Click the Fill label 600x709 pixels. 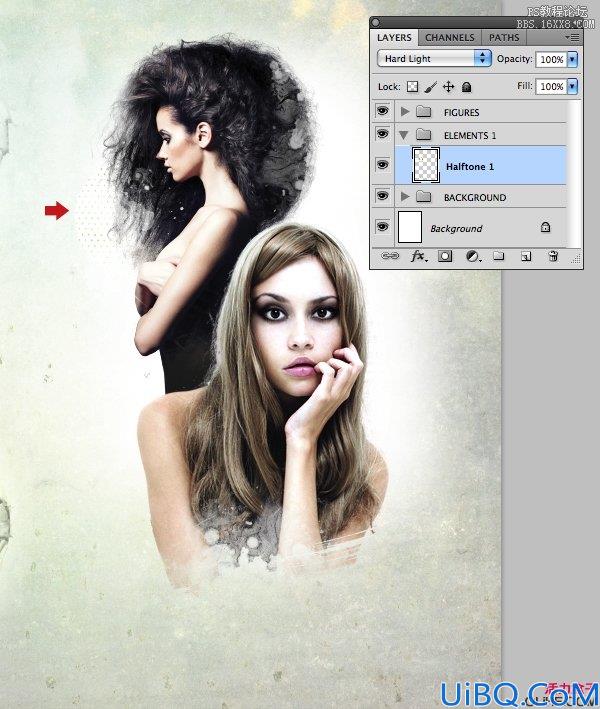tap(524, 85)
